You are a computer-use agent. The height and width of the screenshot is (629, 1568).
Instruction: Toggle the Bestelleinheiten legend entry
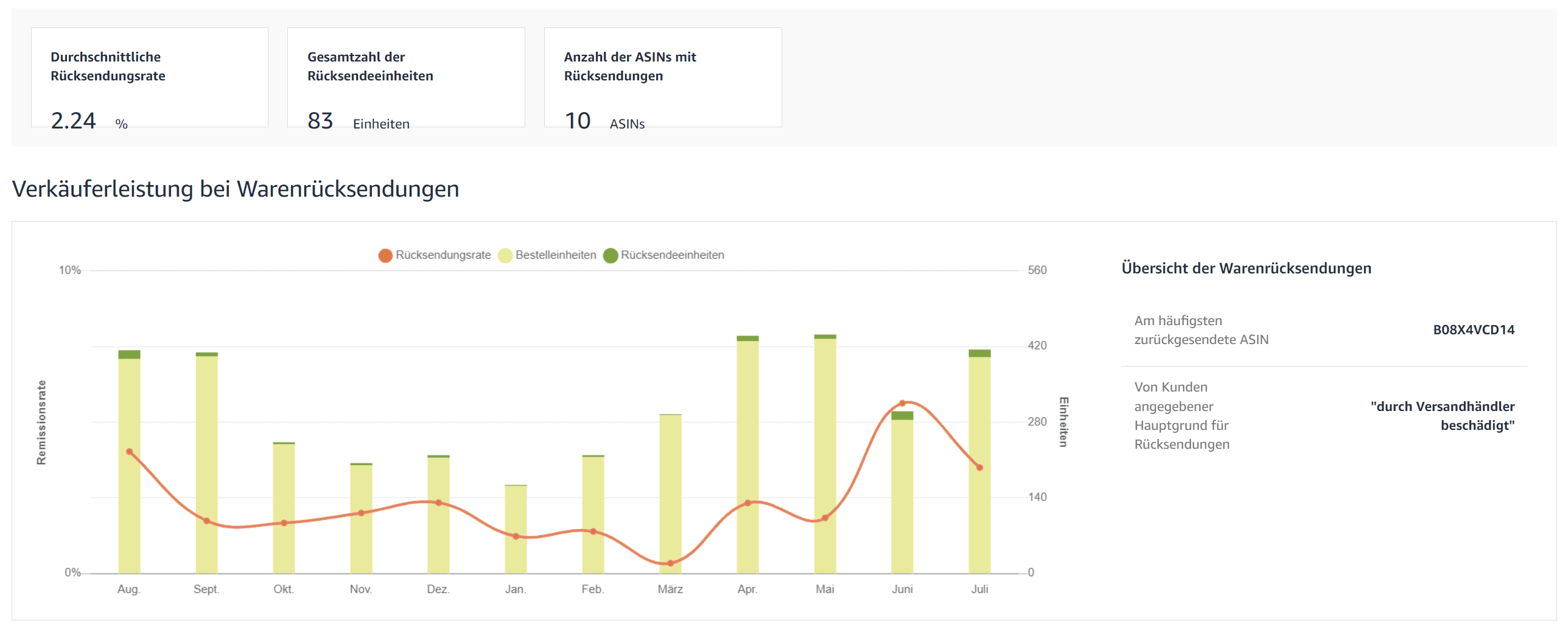(547, 255)
